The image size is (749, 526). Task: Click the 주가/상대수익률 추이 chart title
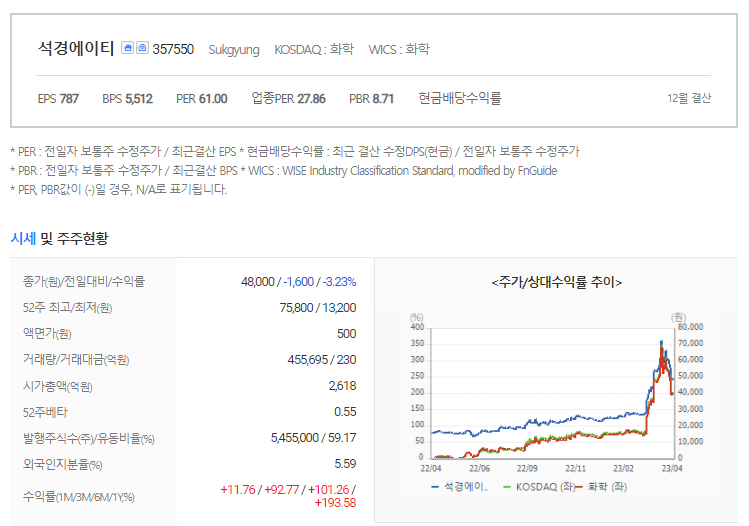pos(556,282)
